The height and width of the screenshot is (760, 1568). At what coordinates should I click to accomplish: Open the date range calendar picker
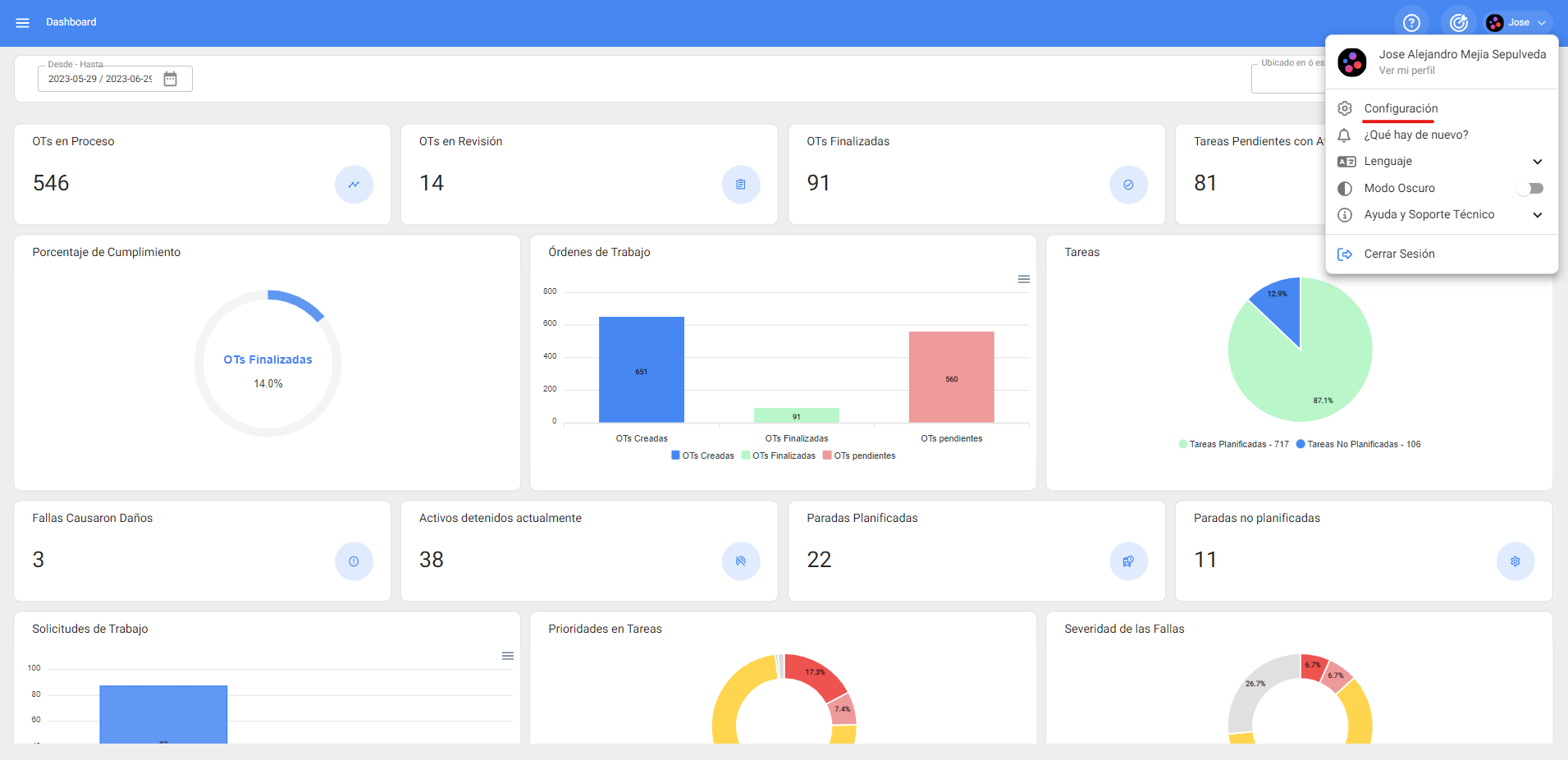170,79
